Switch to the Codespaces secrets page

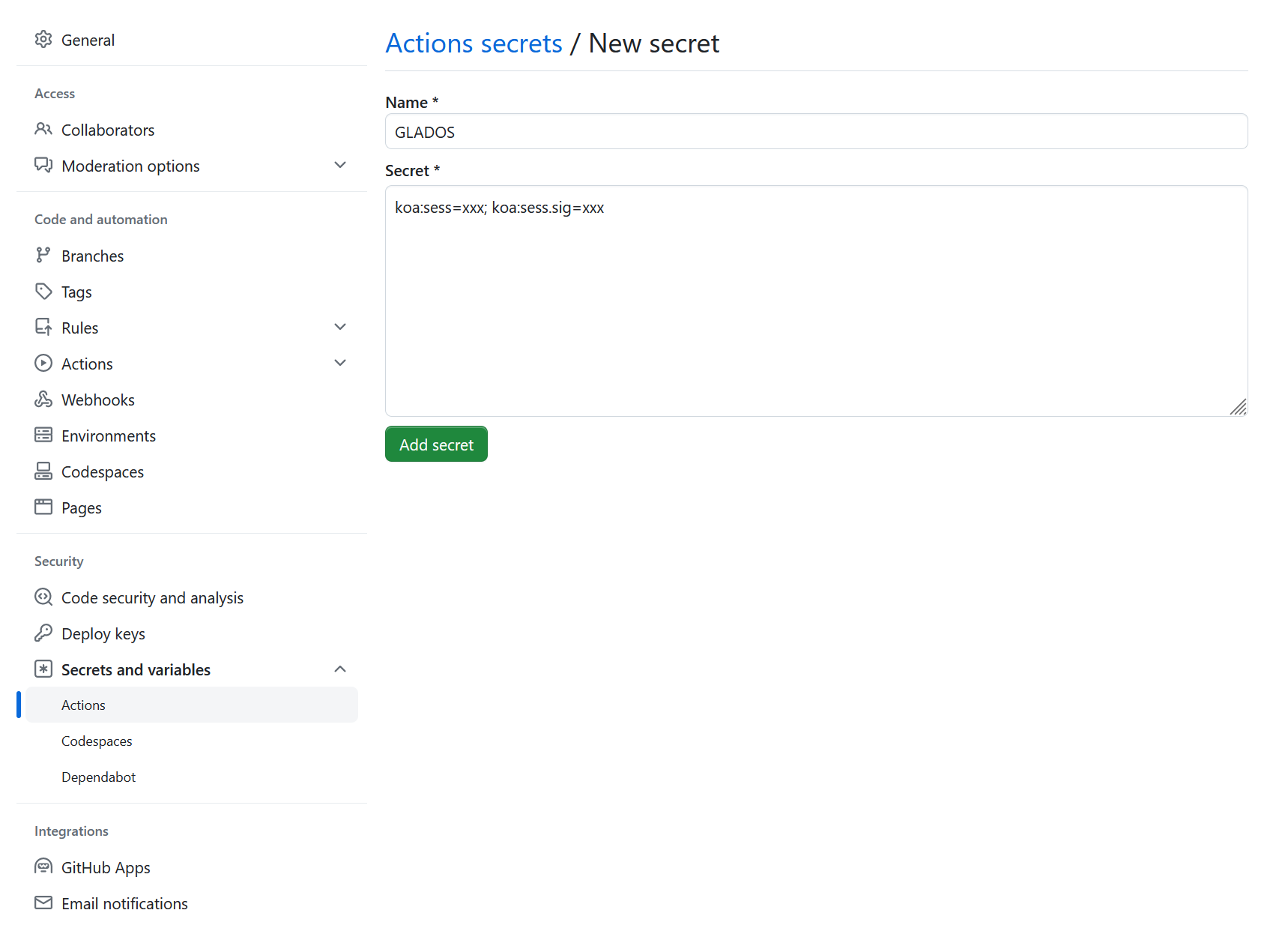click(97, 741)
